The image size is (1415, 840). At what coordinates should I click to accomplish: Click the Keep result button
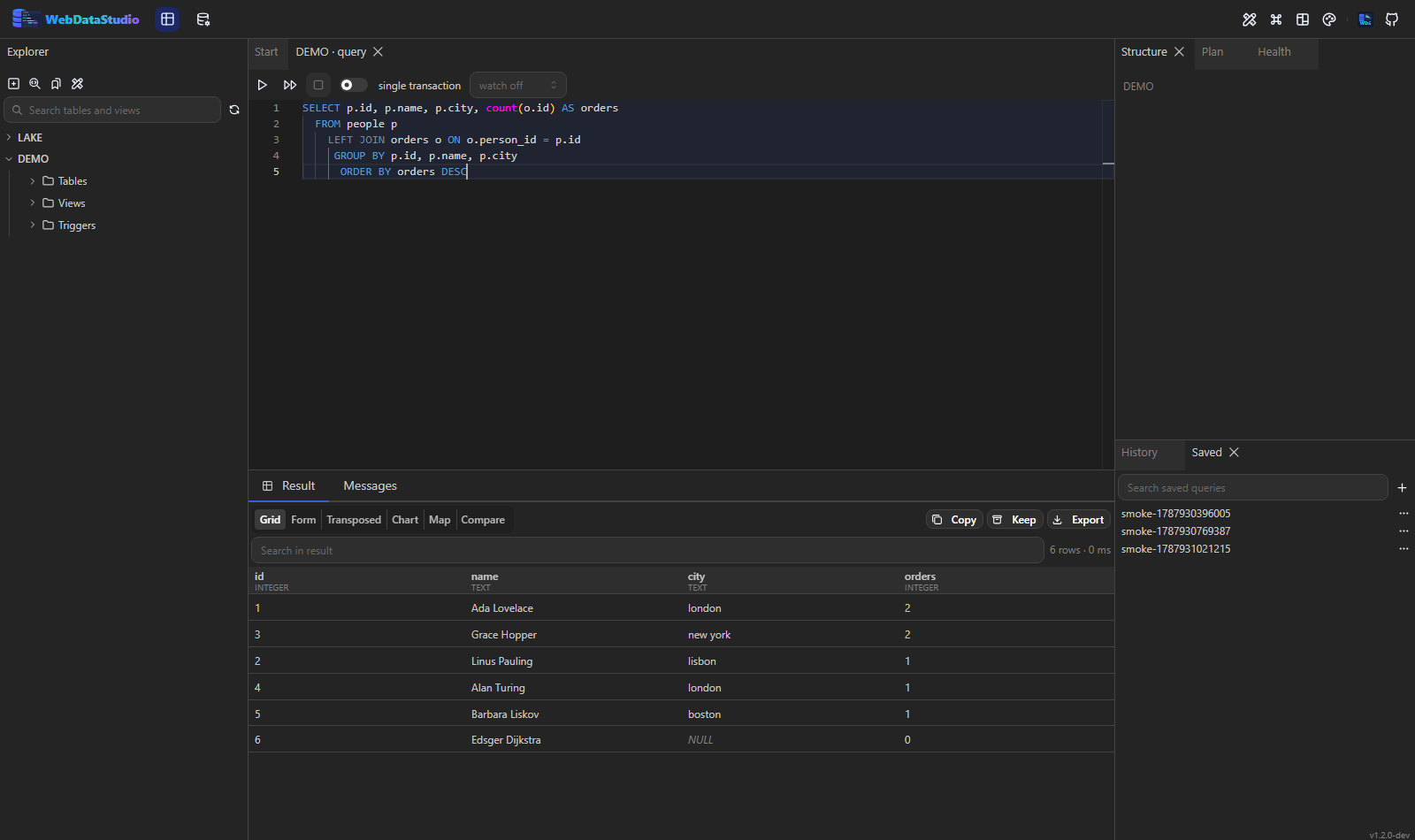point(1014,520)
